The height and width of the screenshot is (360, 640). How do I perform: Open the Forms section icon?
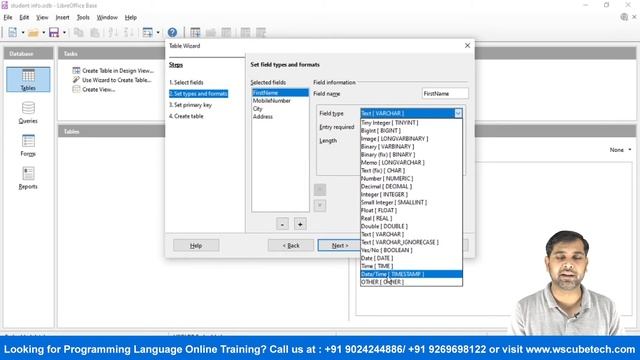[x=28, y=145]
